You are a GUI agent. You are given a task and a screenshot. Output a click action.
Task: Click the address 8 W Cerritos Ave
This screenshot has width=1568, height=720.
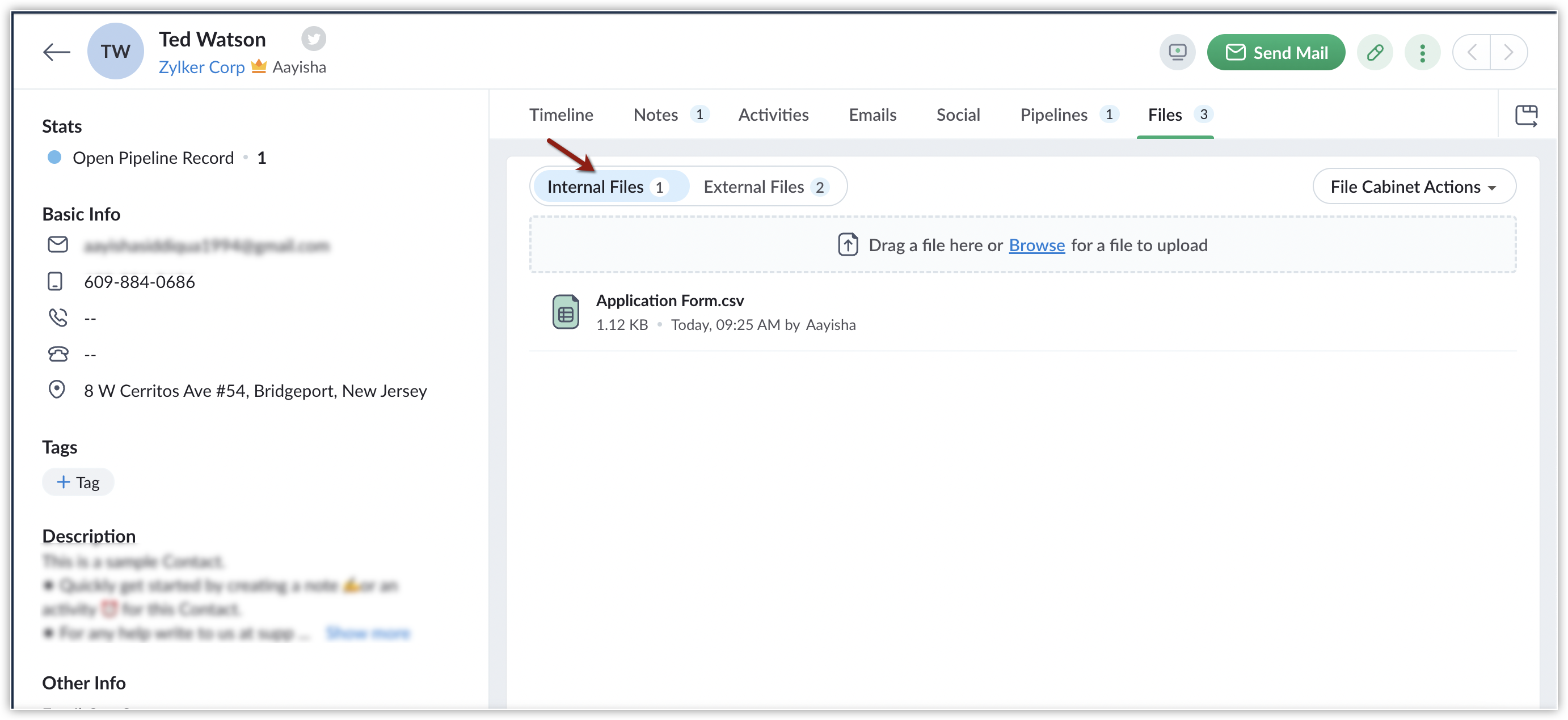255,391
